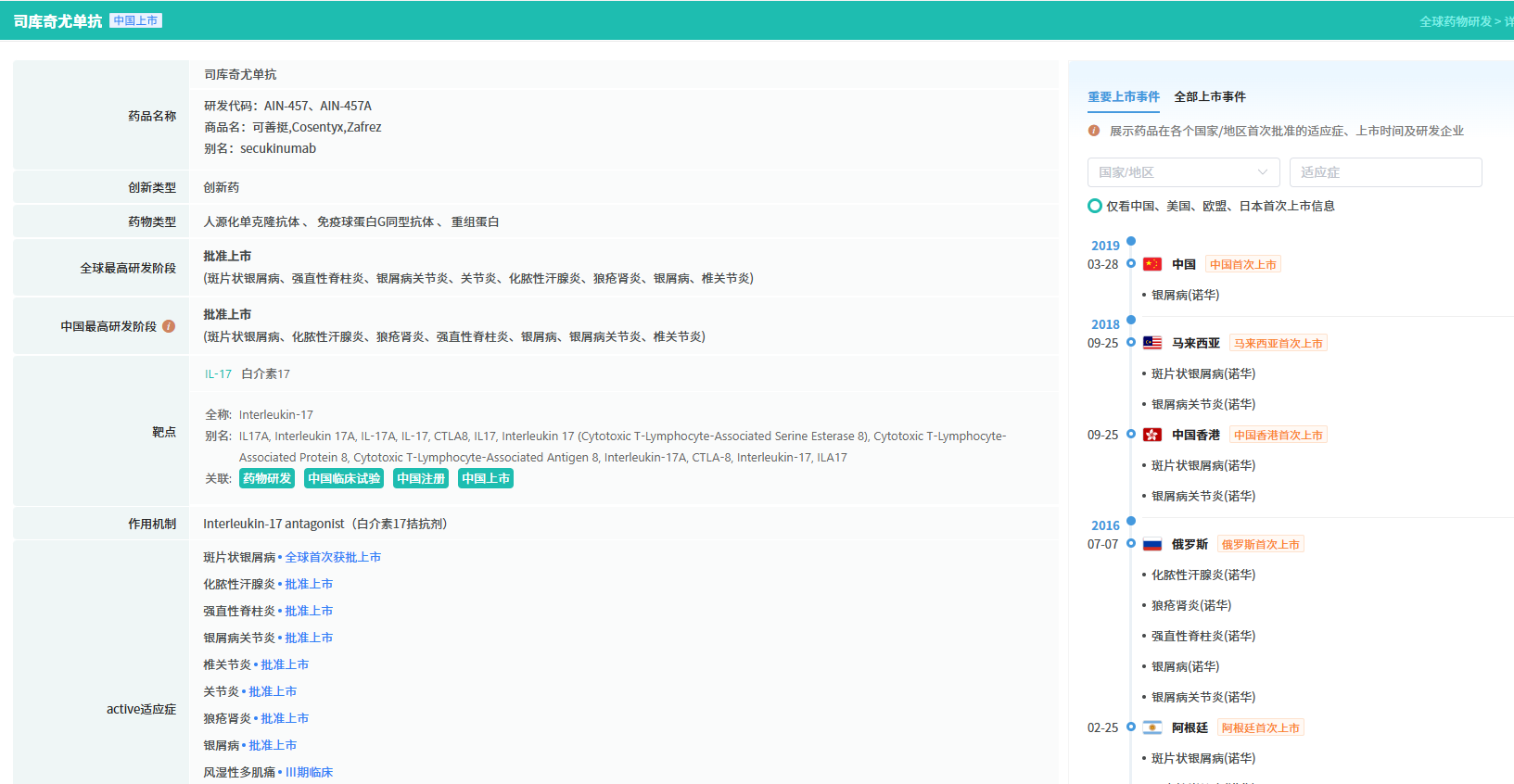Switch to 全部上市事件 tab
Viewport: 1514px width, 784px height.
pyautogui.click(x=1210, y=96)
